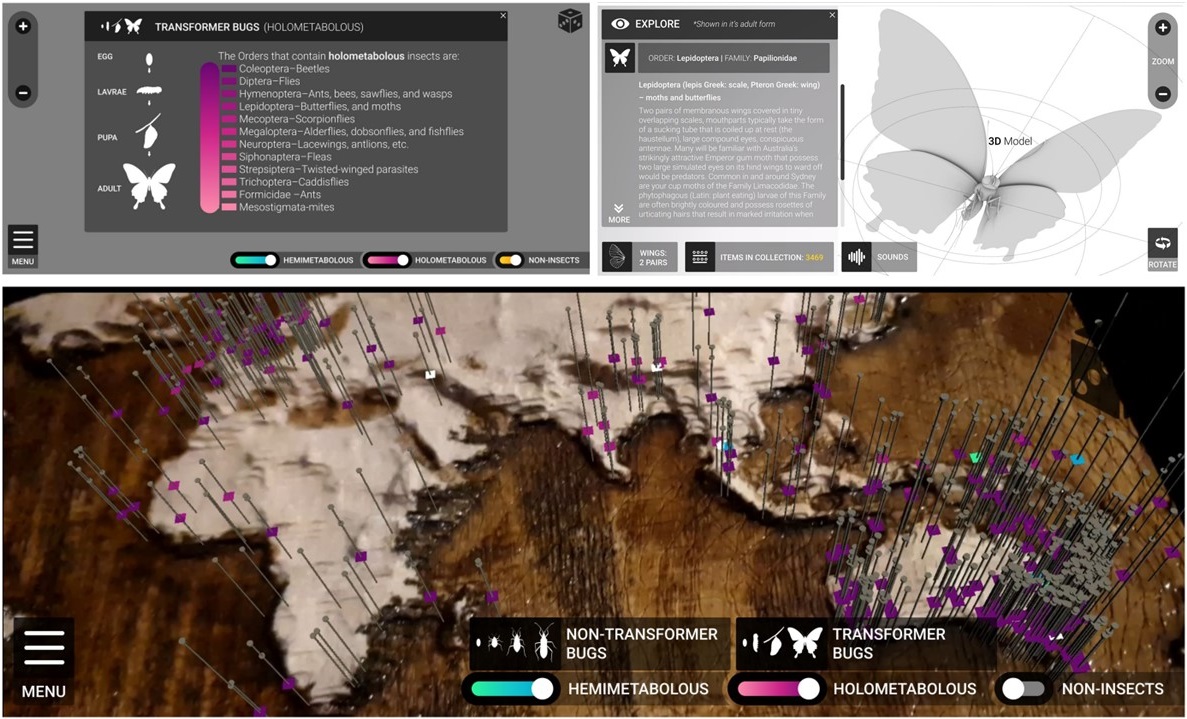Viewport: 1187px width, 719px height.
Task: Select Non-Transformer Bugs tab
Action: pyautogui.click(x=599, y=643)
